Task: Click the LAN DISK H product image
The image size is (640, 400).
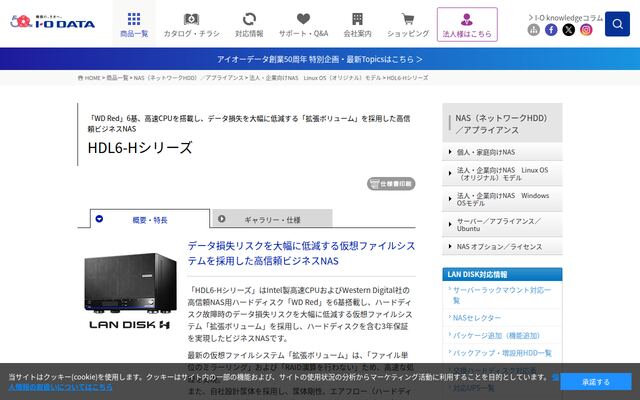Action: (130, 290)
